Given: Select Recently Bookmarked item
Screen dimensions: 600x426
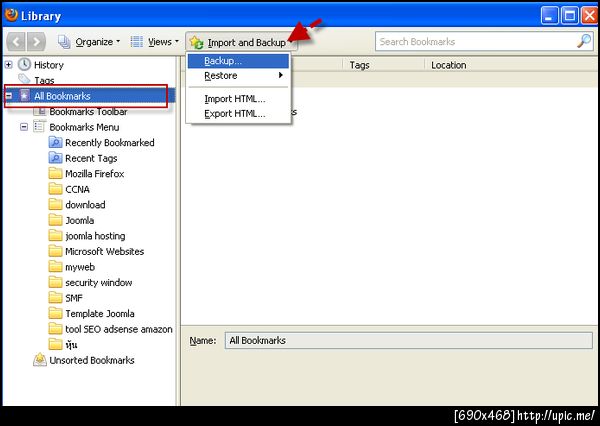Looking at the screenshot, I should click(x=110, y=143).
